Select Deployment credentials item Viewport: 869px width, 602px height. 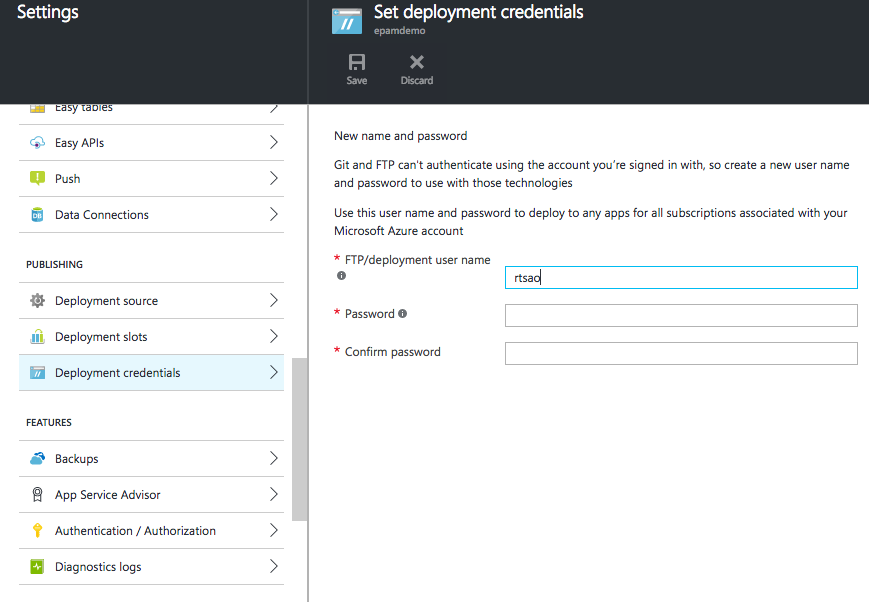pos(151,373)
